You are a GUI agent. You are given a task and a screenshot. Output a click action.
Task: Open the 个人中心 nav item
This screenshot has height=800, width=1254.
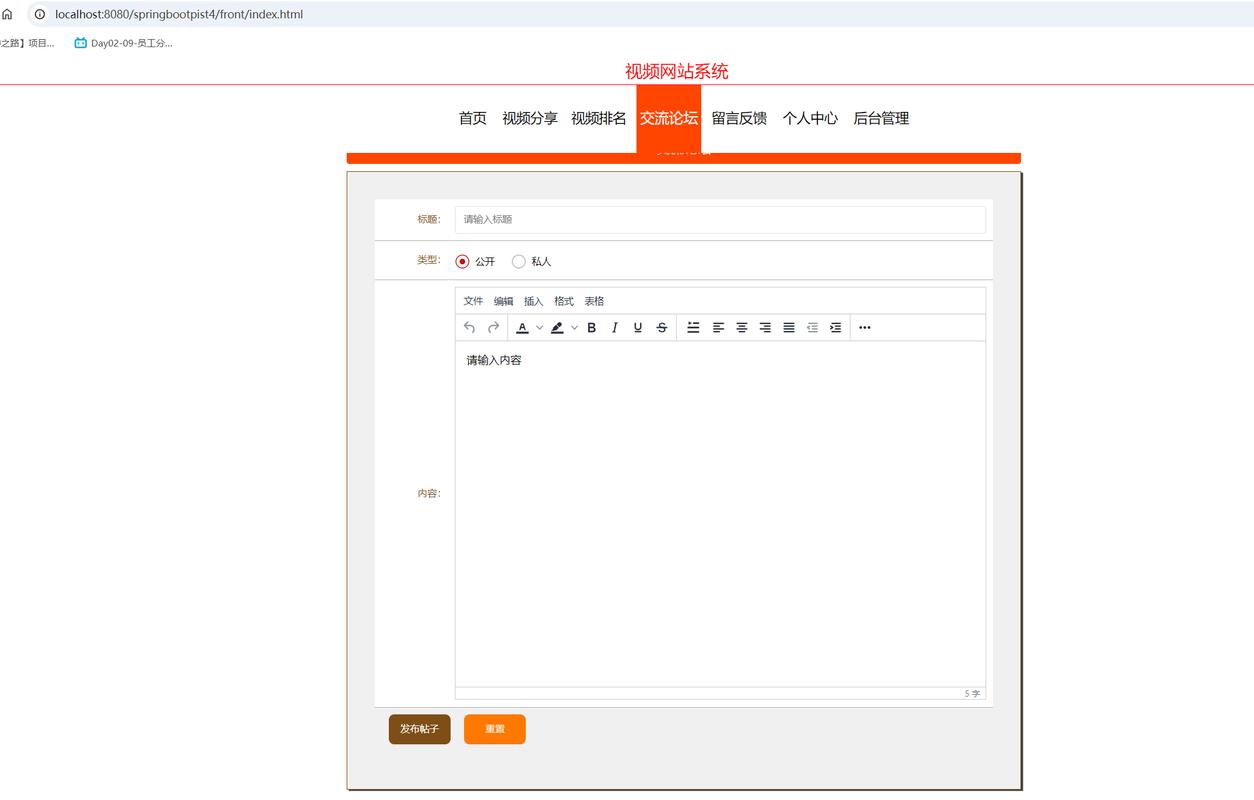(x=810, y=118)
